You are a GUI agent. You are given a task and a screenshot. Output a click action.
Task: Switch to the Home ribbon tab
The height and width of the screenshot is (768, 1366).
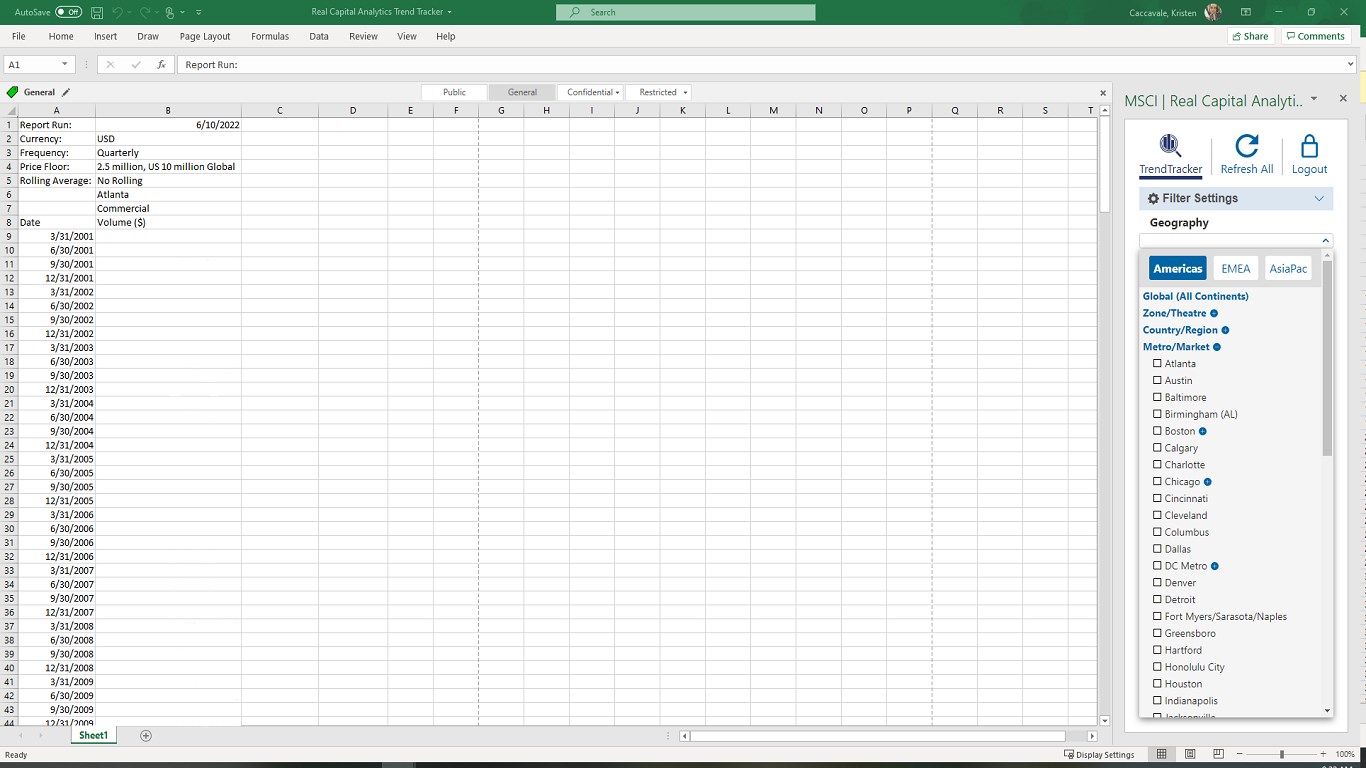point(61,36)
